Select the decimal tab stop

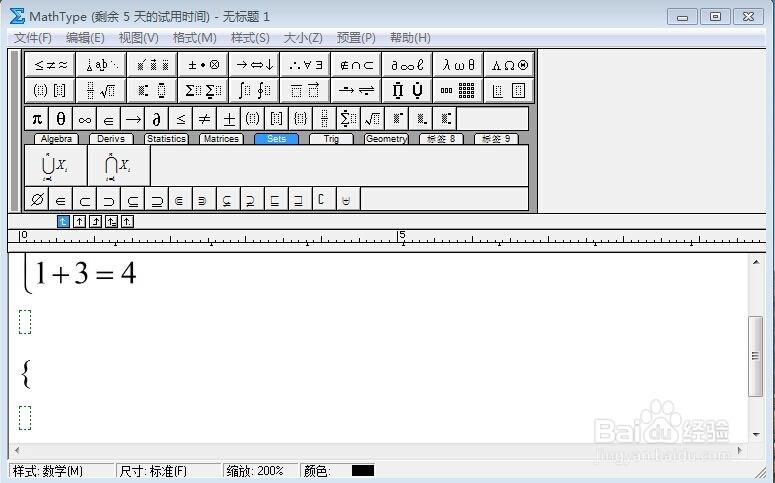pos(127,221)
